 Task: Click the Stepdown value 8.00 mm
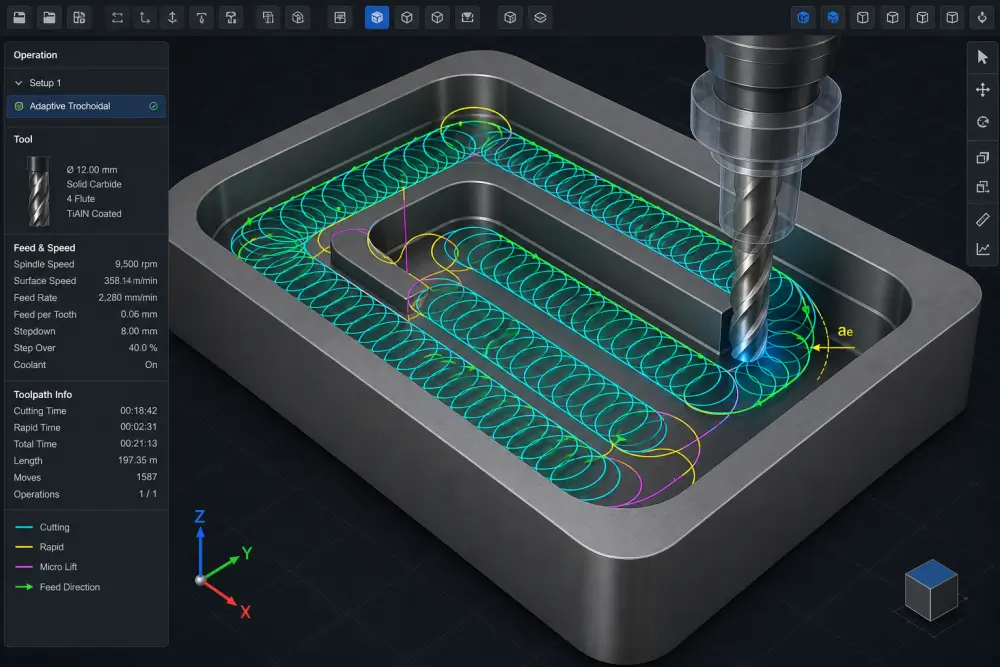coord(139,332)
